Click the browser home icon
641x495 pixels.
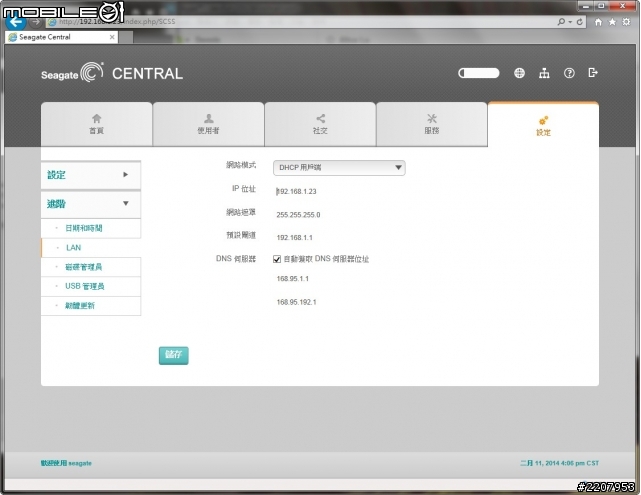(598, 22)
